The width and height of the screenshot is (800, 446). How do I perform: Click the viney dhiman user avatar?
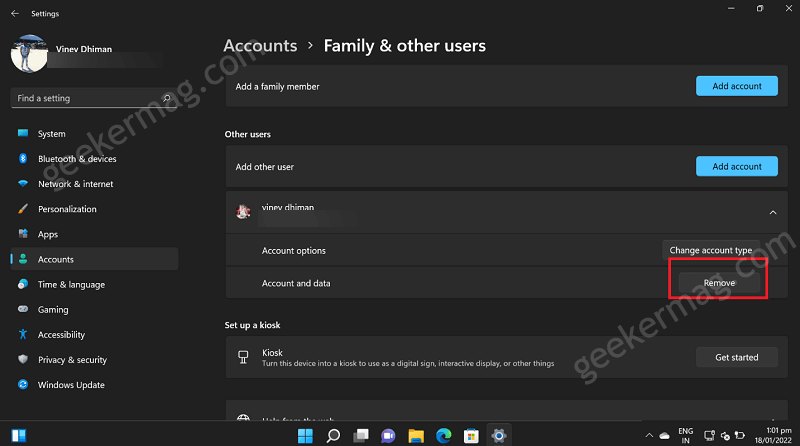pyautogui.click(x=243, y=212)
